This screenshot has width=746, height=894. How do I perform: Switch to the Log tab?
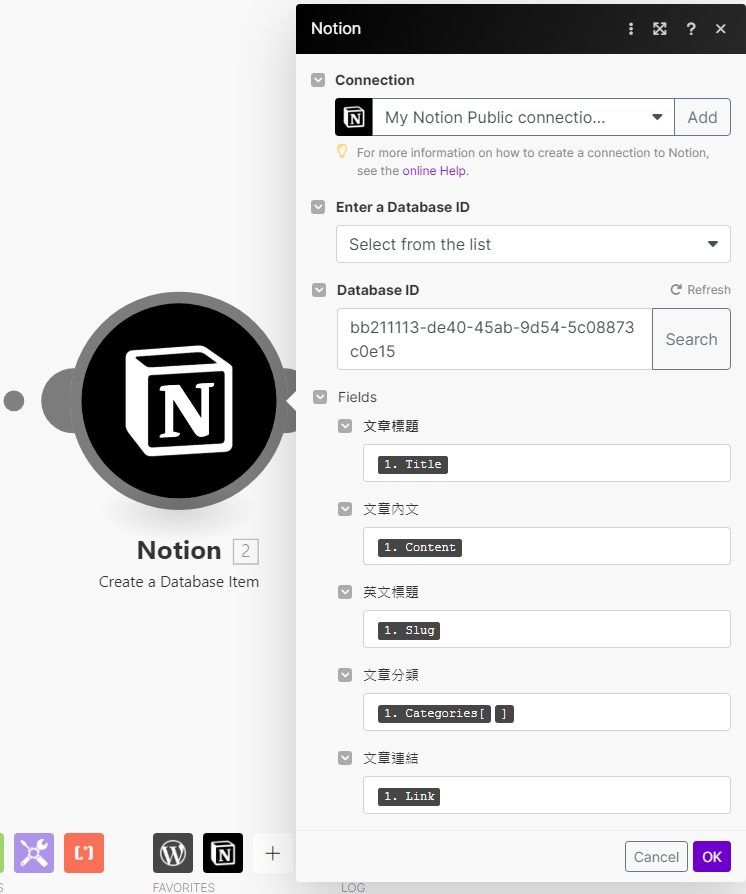click(x=352, y=887)
